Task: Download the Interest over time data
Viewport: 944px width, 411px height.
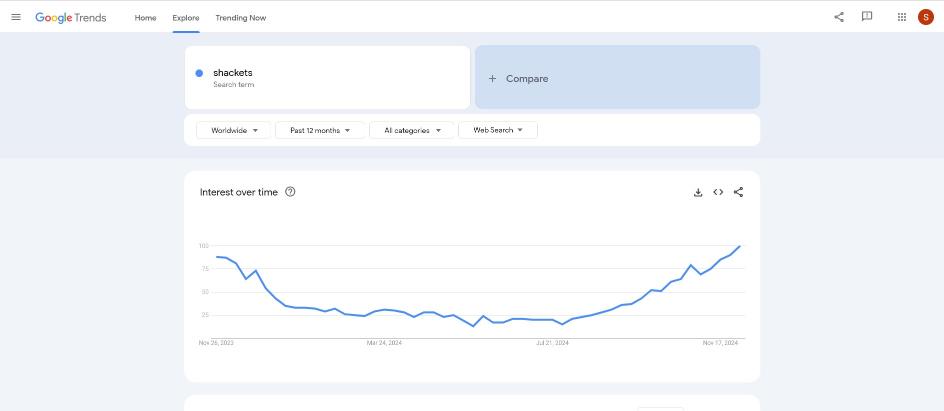Action: [x=698, y=193]
